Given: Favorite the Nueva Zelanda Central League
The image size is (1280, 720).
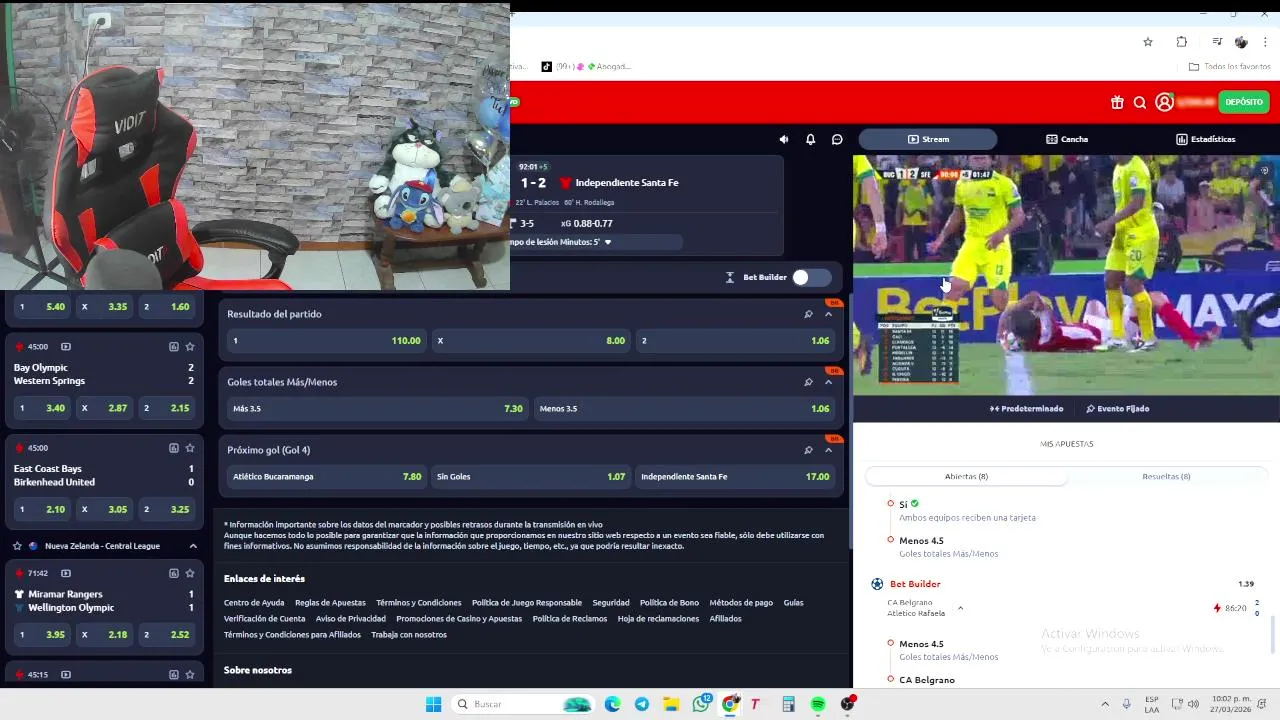Looking at the screenshot, I should pos(17,546).
